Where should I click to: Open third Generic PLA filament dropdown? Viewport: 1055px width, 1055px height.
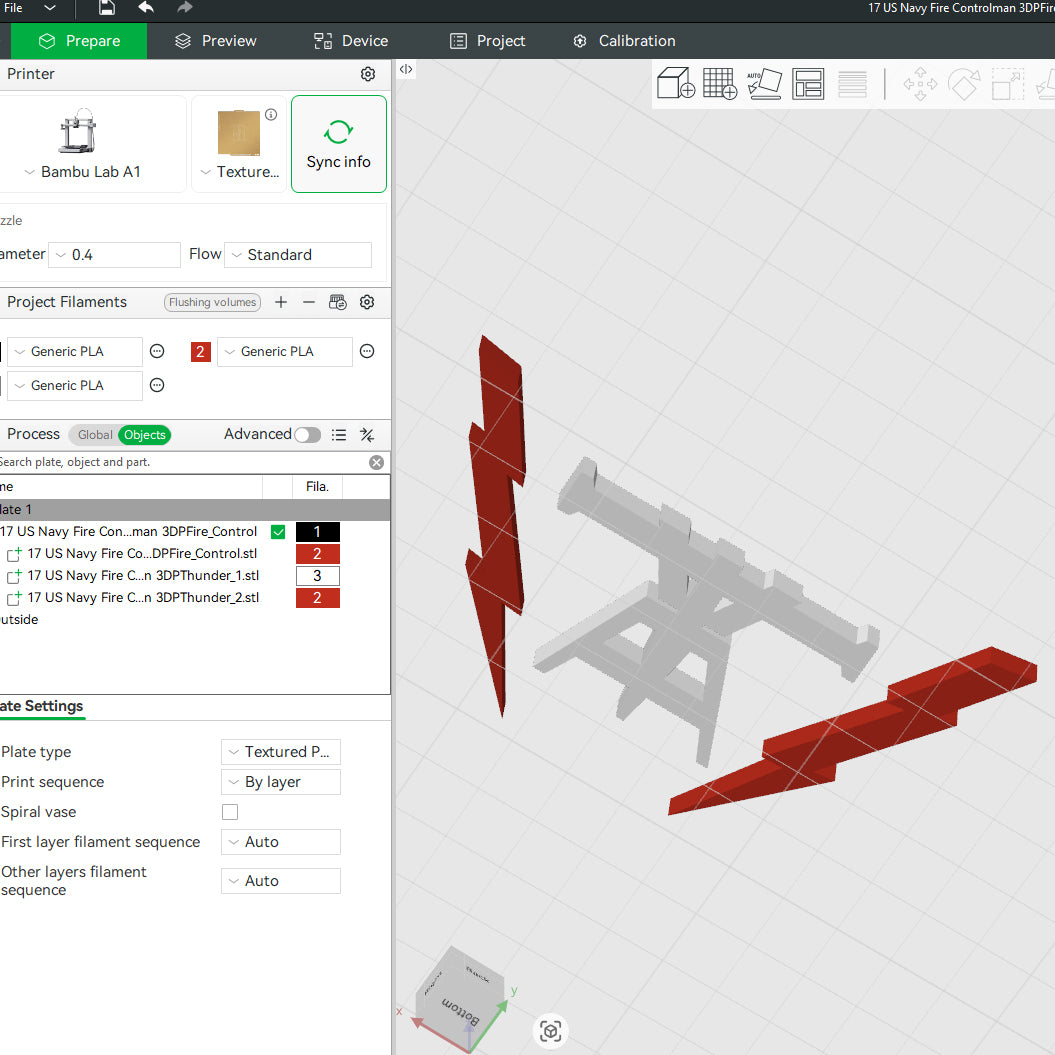tap(75, 386)
